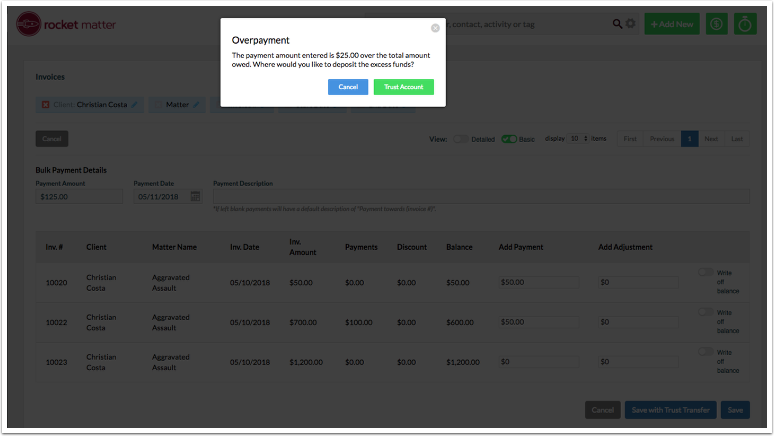Toggle the Detailed view switch
Viewport: 774px width, 436px height.
461,139
